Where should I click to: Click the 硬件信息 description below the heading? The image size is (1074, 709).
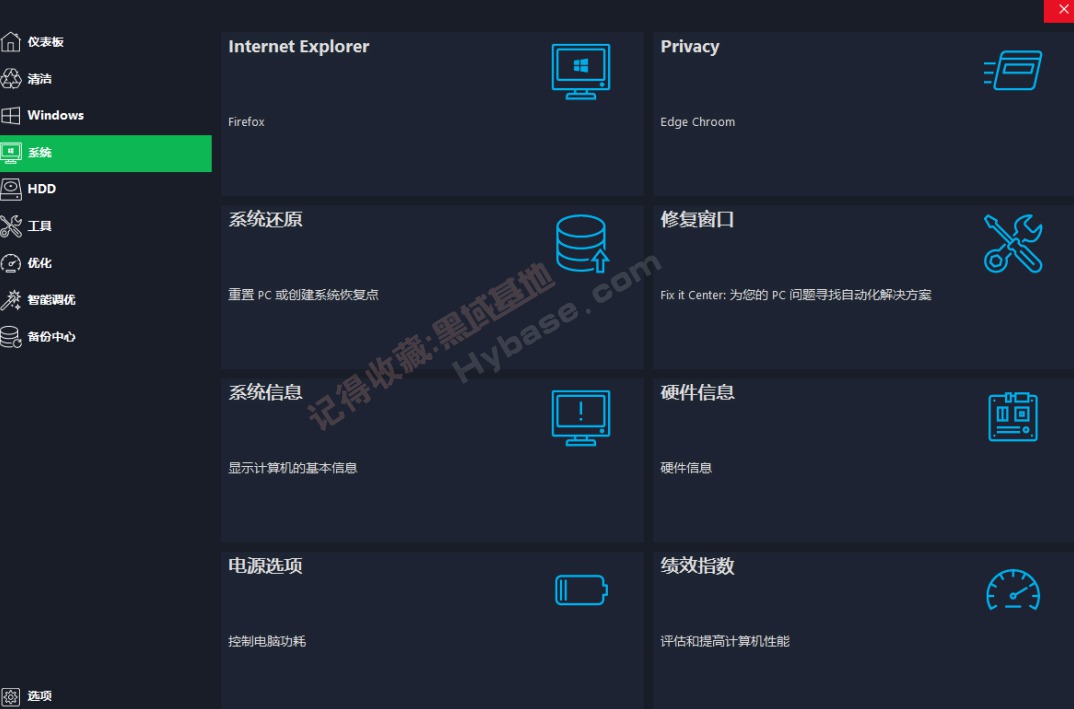click(x=686, y=469)
